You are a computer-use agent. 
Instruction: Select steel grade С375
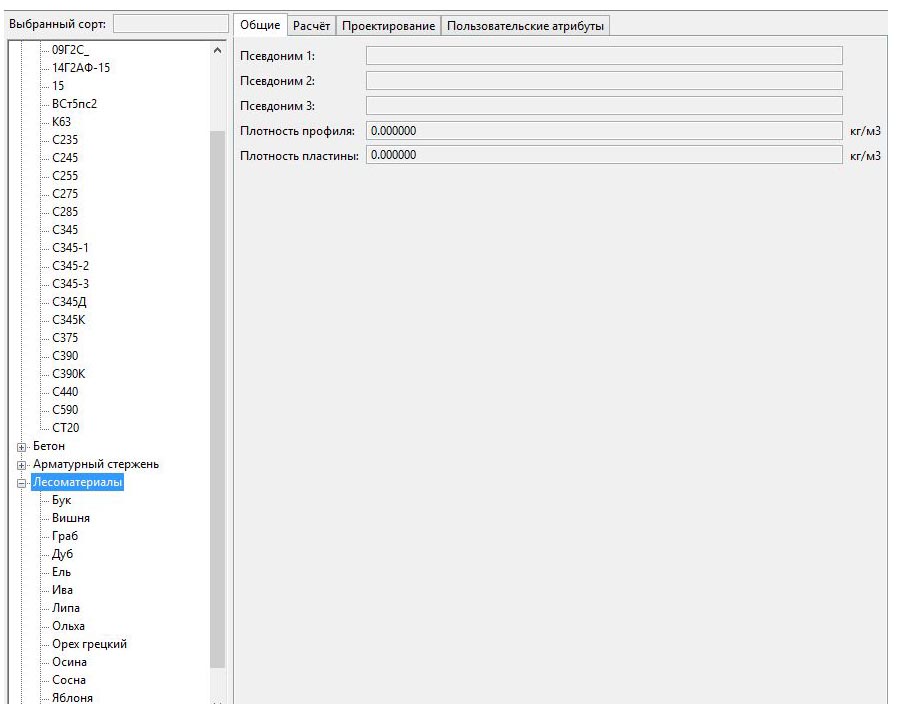point(65,338)
